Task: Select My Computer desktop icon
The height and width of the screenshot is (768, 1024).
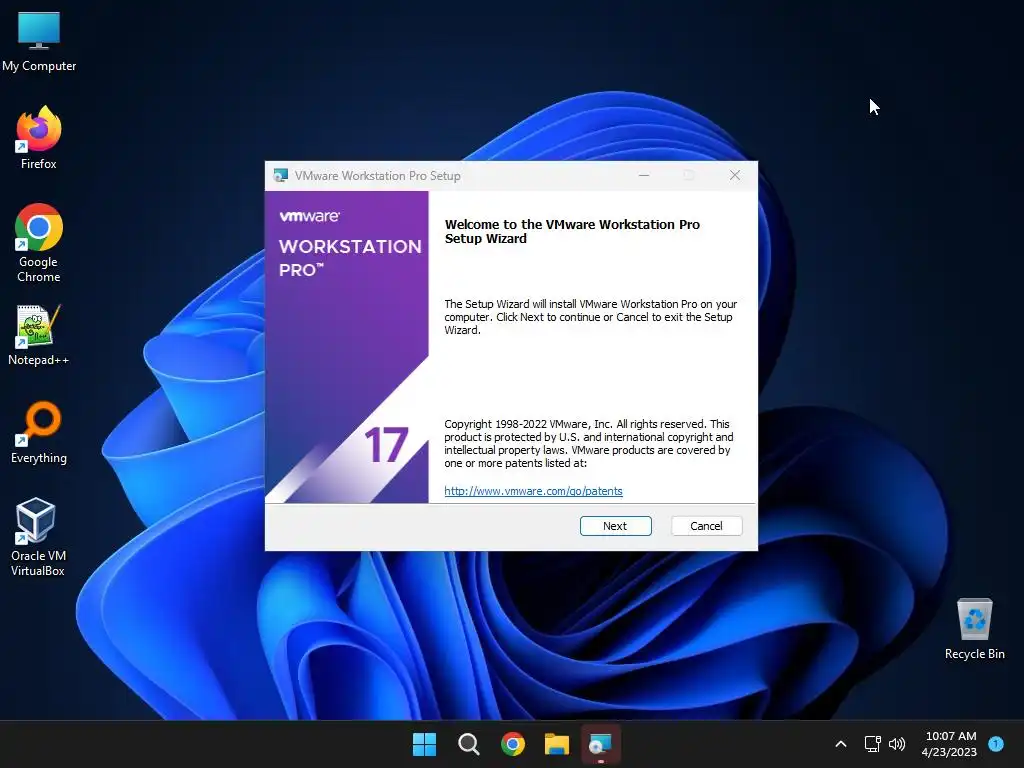Action: 39,42
